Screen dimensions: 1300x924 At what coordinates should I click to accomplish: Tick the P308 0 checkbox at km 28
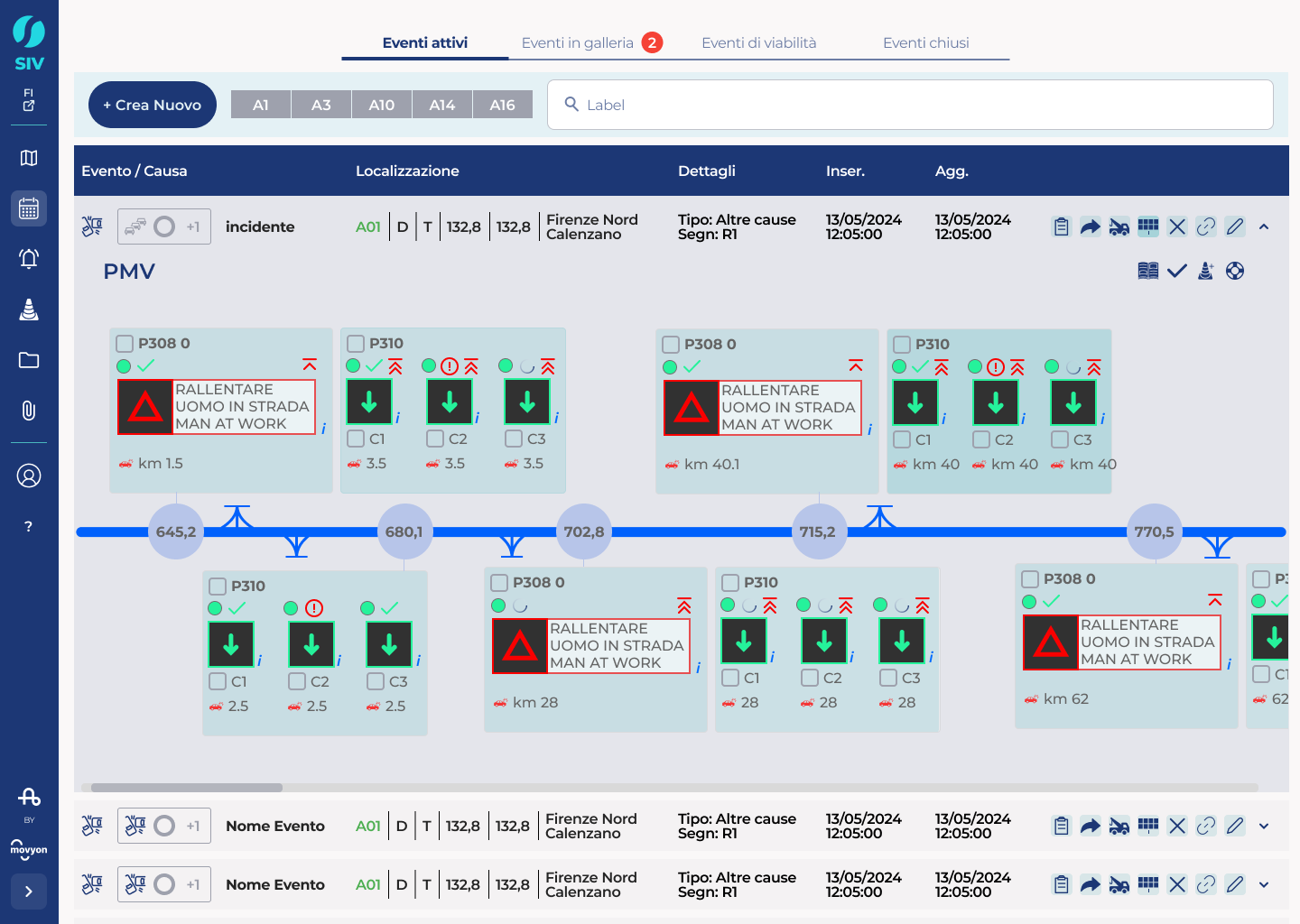[499, 582]
